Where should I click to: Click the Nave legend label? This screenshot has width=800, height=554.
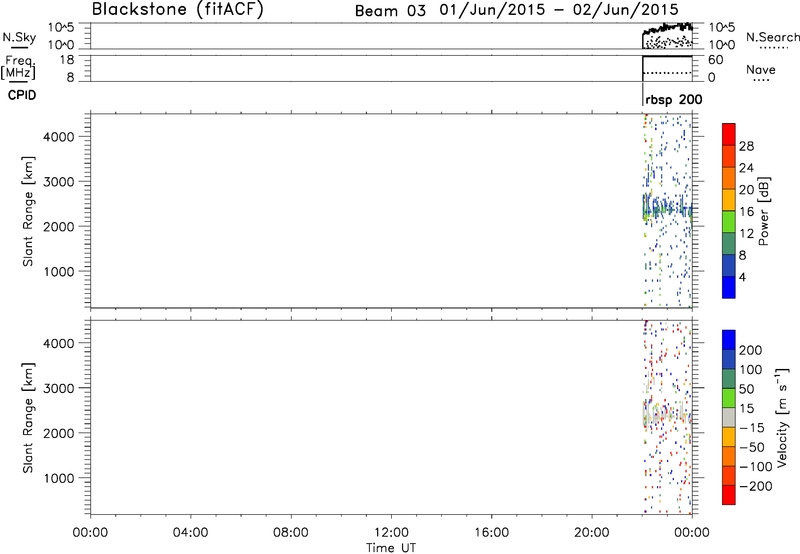click(761, 69)
